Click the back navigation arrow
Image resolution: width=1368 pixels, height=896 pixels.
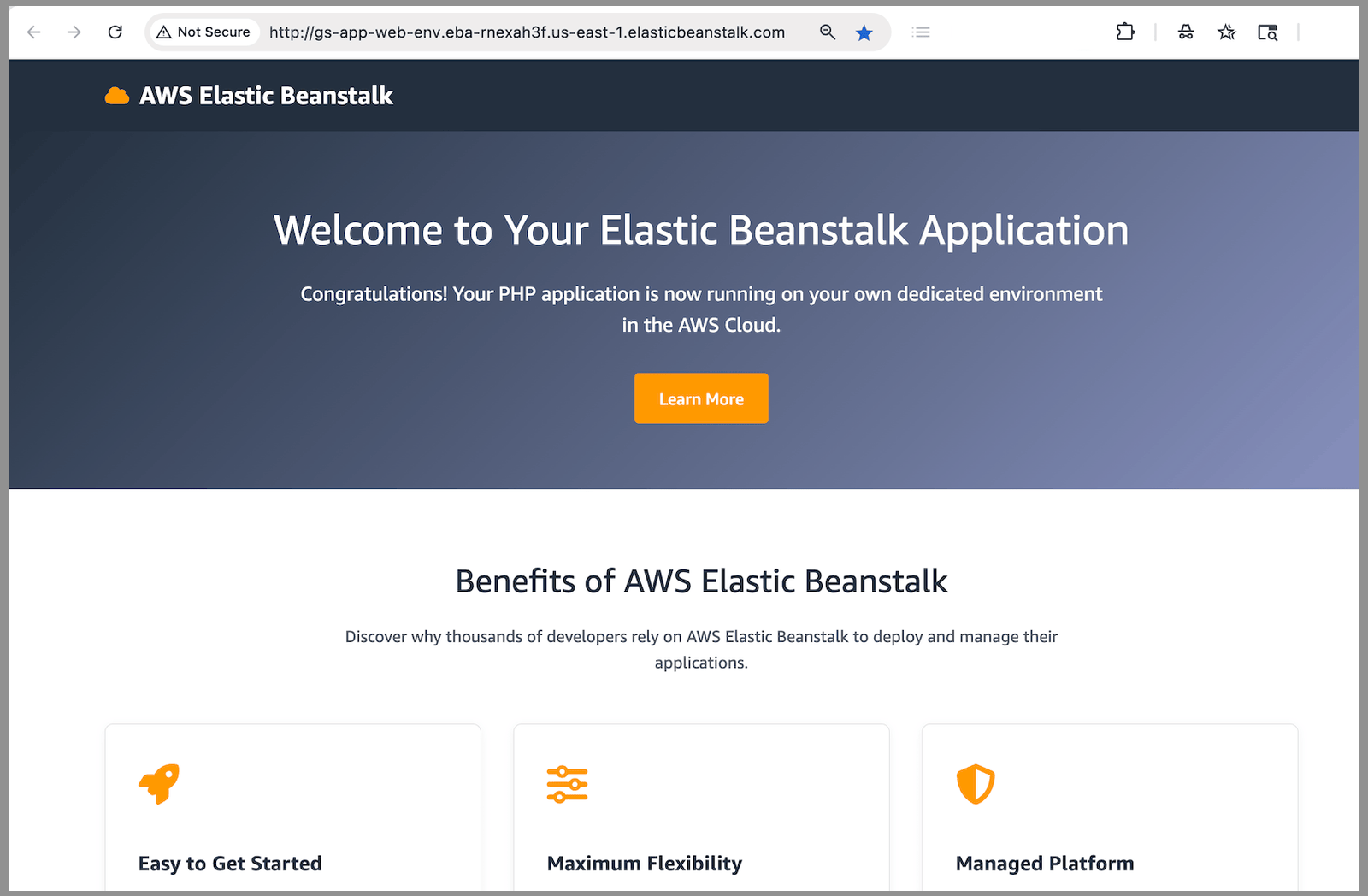tap(33, 32)
